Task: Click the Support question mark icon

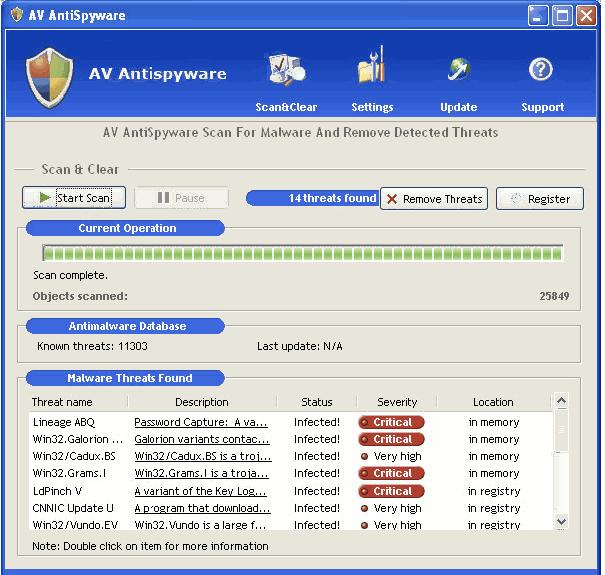Action: click(x=541, y=69)
